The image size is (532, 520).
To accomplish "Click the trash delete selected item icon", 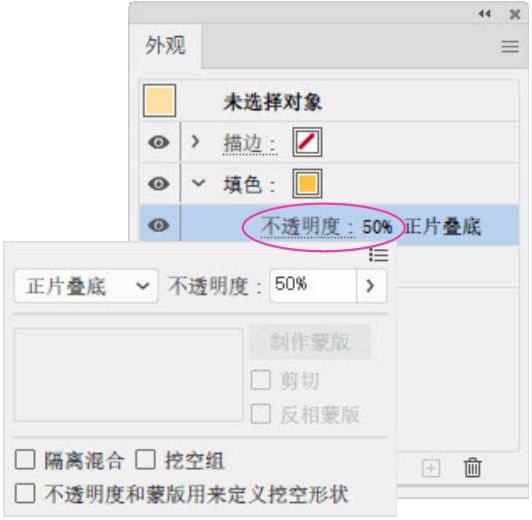I will click(472, 468).
